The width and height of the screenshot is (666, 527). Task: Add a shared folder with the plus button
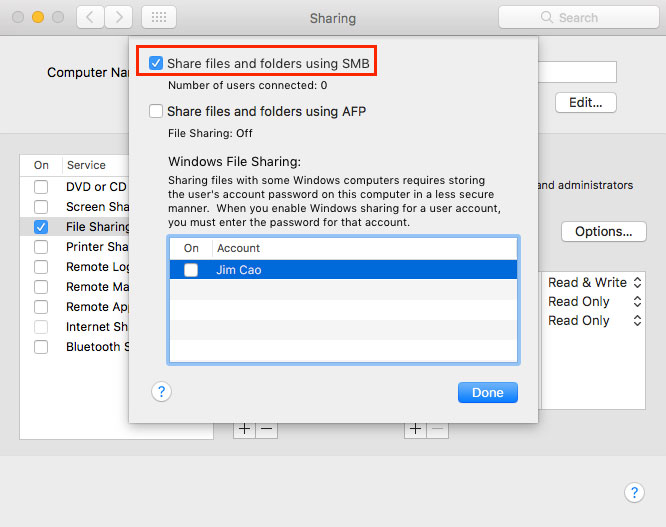pyautogui.click(x=244, y=429)
